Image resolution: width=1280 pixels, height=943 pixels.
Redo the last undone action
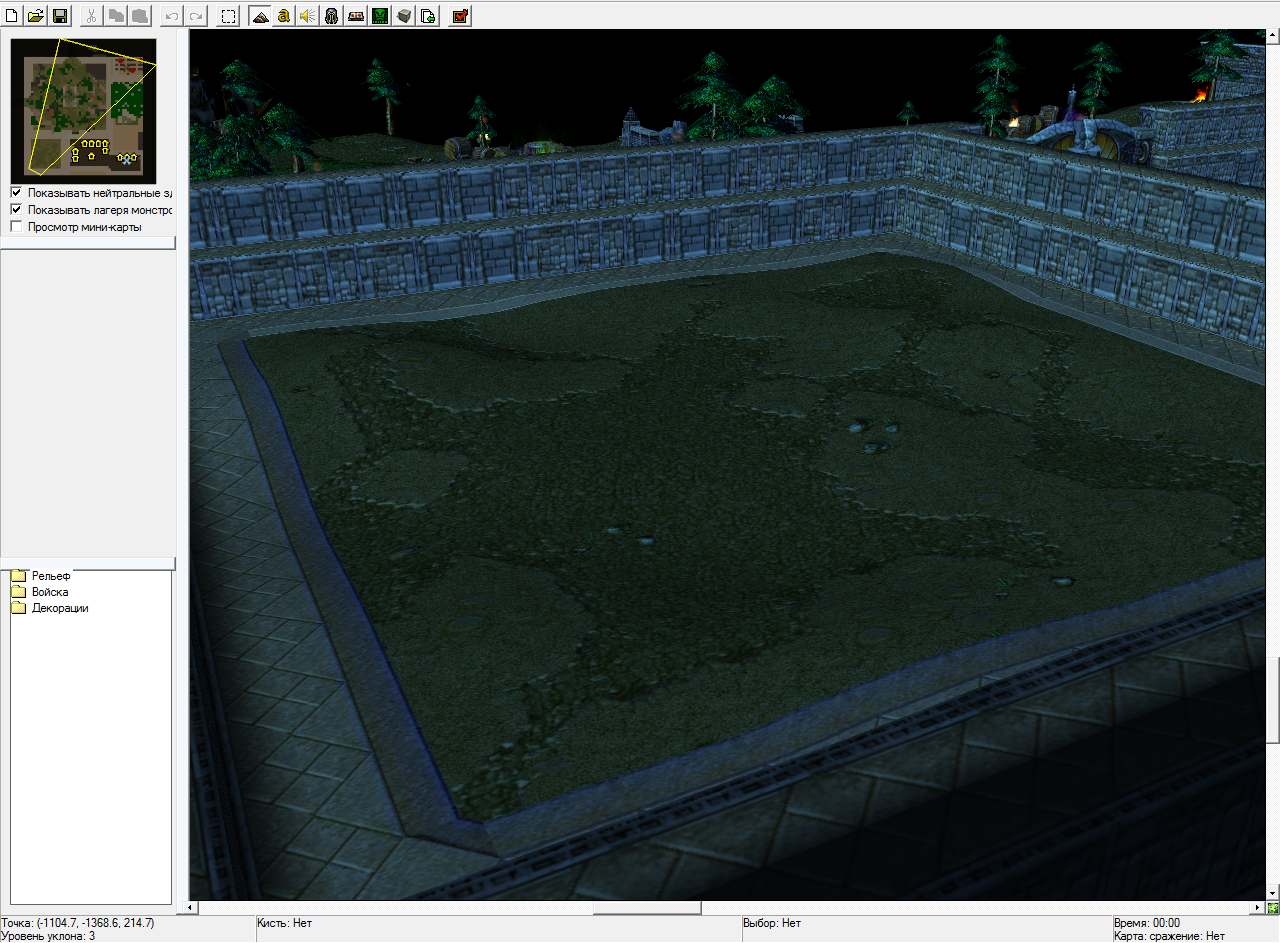195,16
